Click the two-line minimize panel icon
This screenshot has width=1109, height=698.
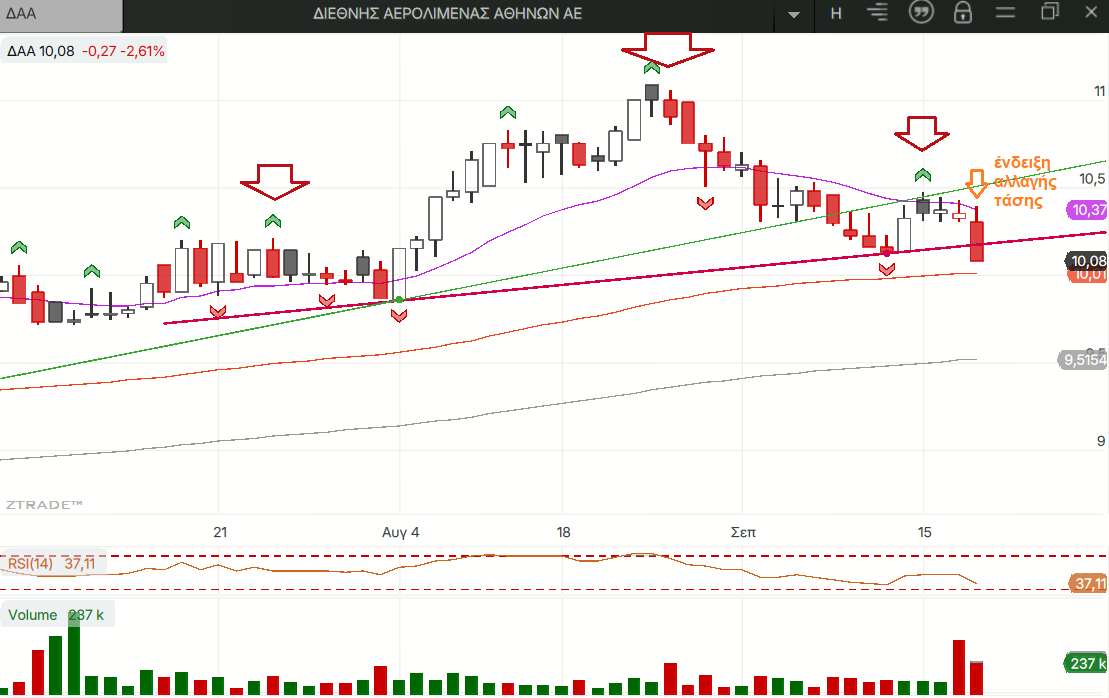pyautogui.click(x=1005, y=13)
